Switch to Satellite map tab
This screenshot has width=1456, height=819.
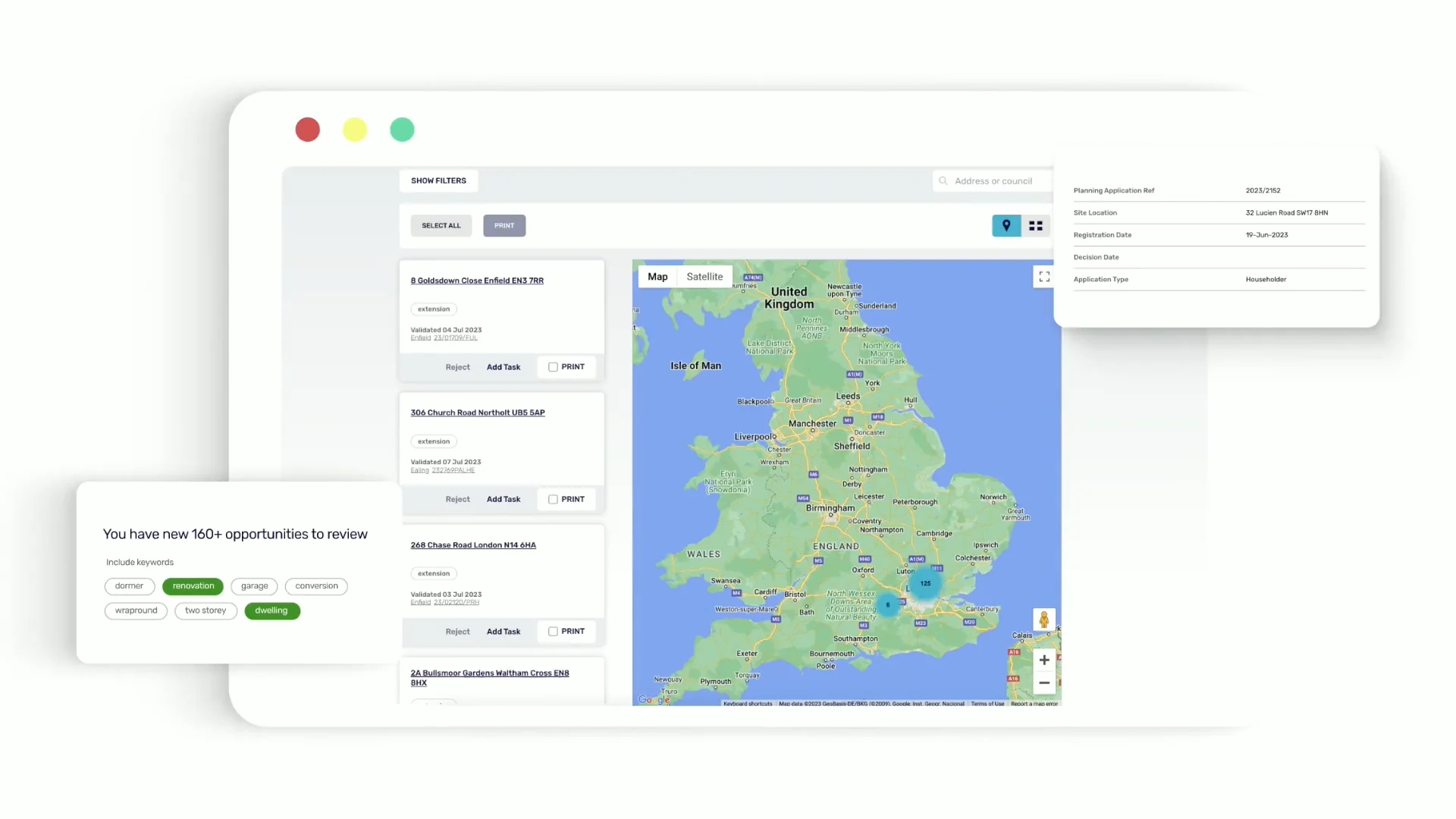pyautogui.click(x=704, y=277)
